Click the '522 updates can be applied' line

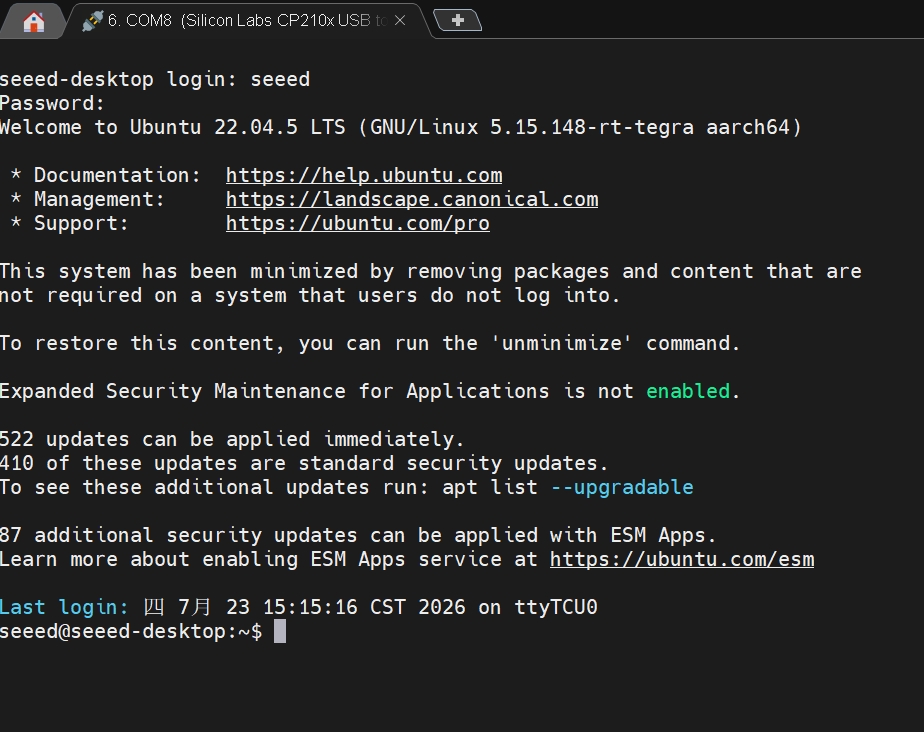[232, 439]
